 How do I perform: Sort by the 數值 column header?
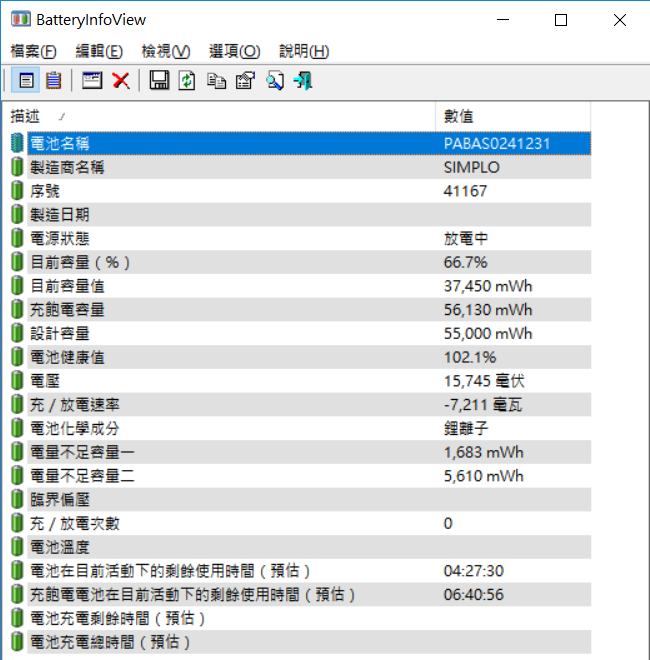[x=513, y=116]
